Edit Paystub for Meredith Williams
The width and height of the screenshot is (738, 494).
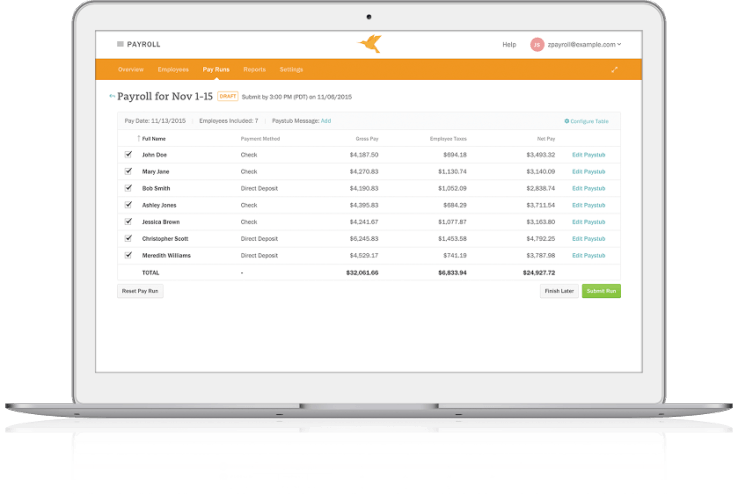click(x=588, y=255)
